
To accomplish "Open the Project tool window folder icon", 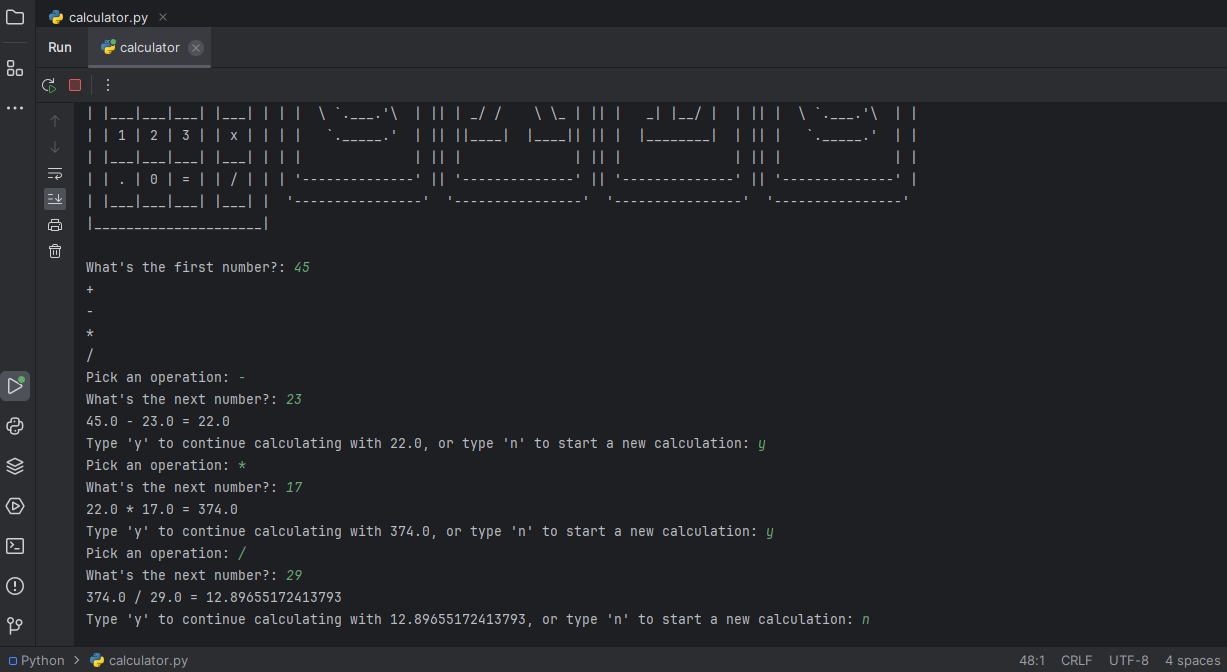I will (15, 17).
